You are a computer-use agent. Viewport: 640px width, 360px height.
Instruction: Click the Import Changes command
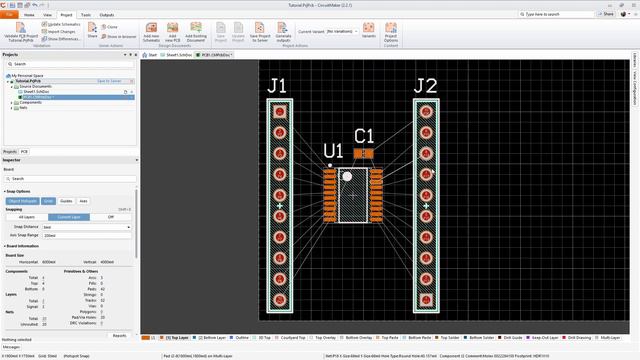(58, 31)
